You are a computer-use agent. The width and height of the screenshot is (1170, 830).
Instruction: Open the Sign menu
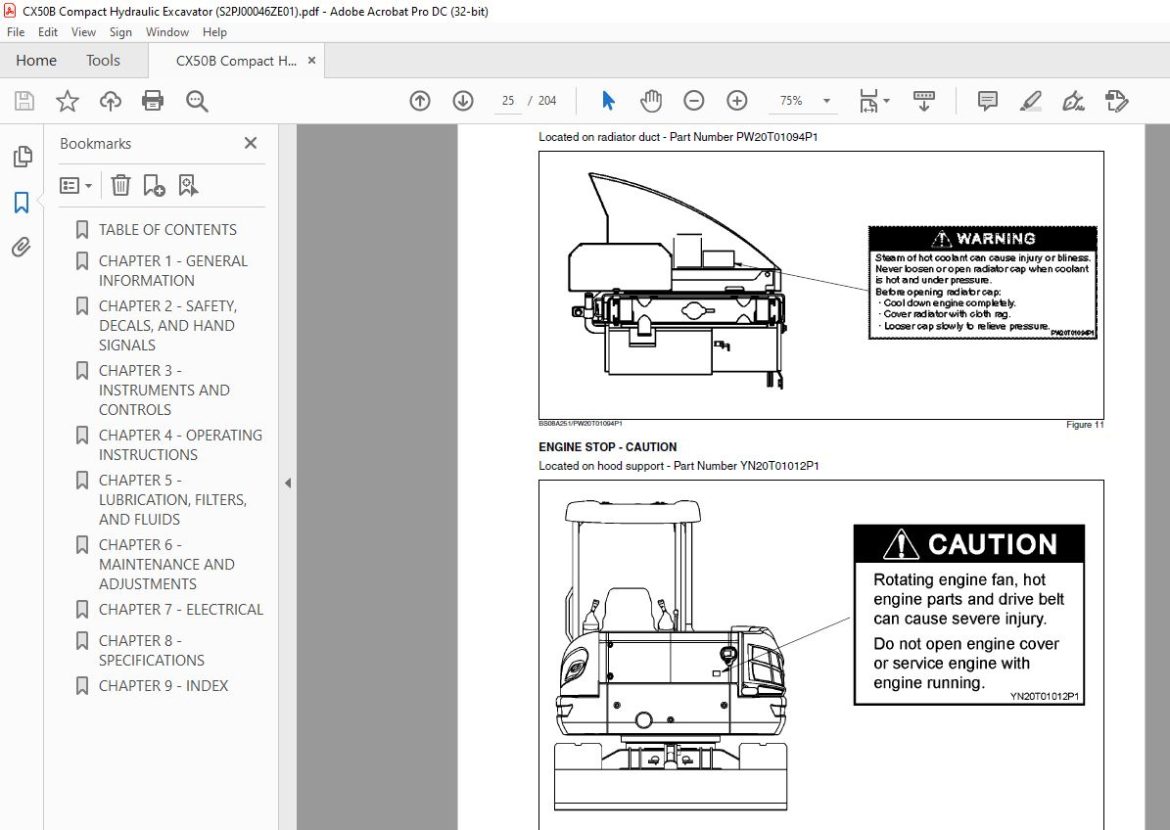point(120,32)
